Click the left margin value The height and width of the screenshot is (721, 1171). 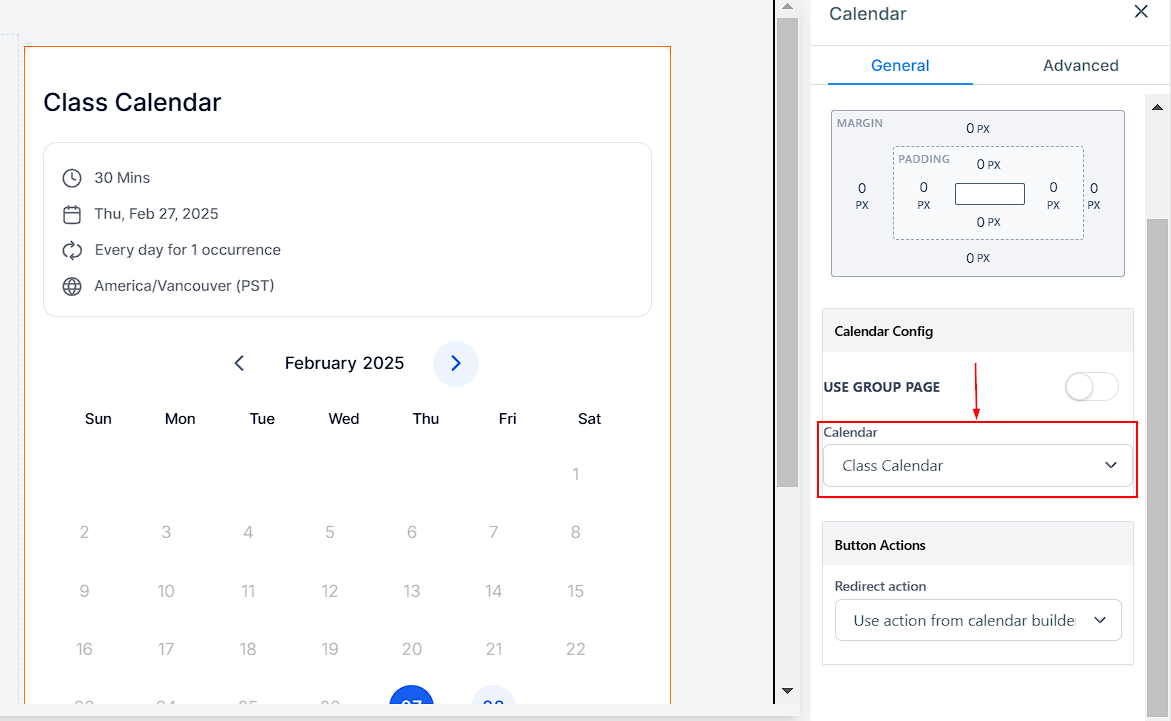[x=862, y=189]
